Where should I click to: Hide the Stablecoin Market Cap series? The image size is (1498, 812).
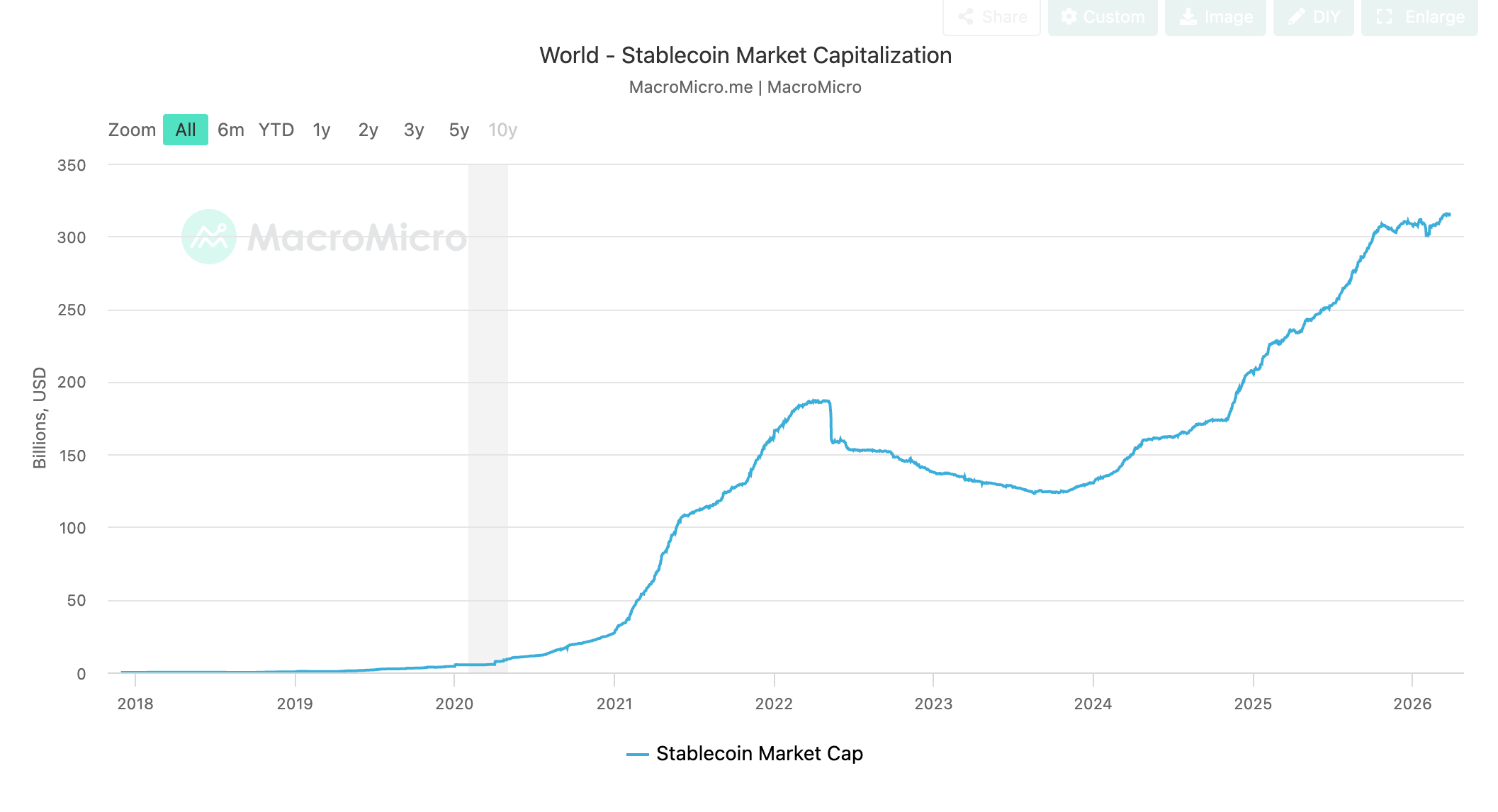click(760, 754)
